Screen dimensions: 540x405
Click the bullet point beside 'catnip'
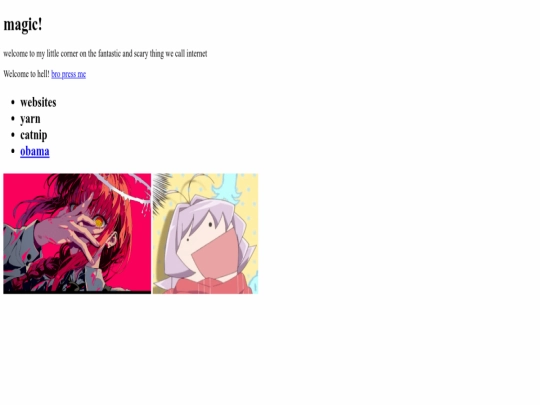click(13, 135)
